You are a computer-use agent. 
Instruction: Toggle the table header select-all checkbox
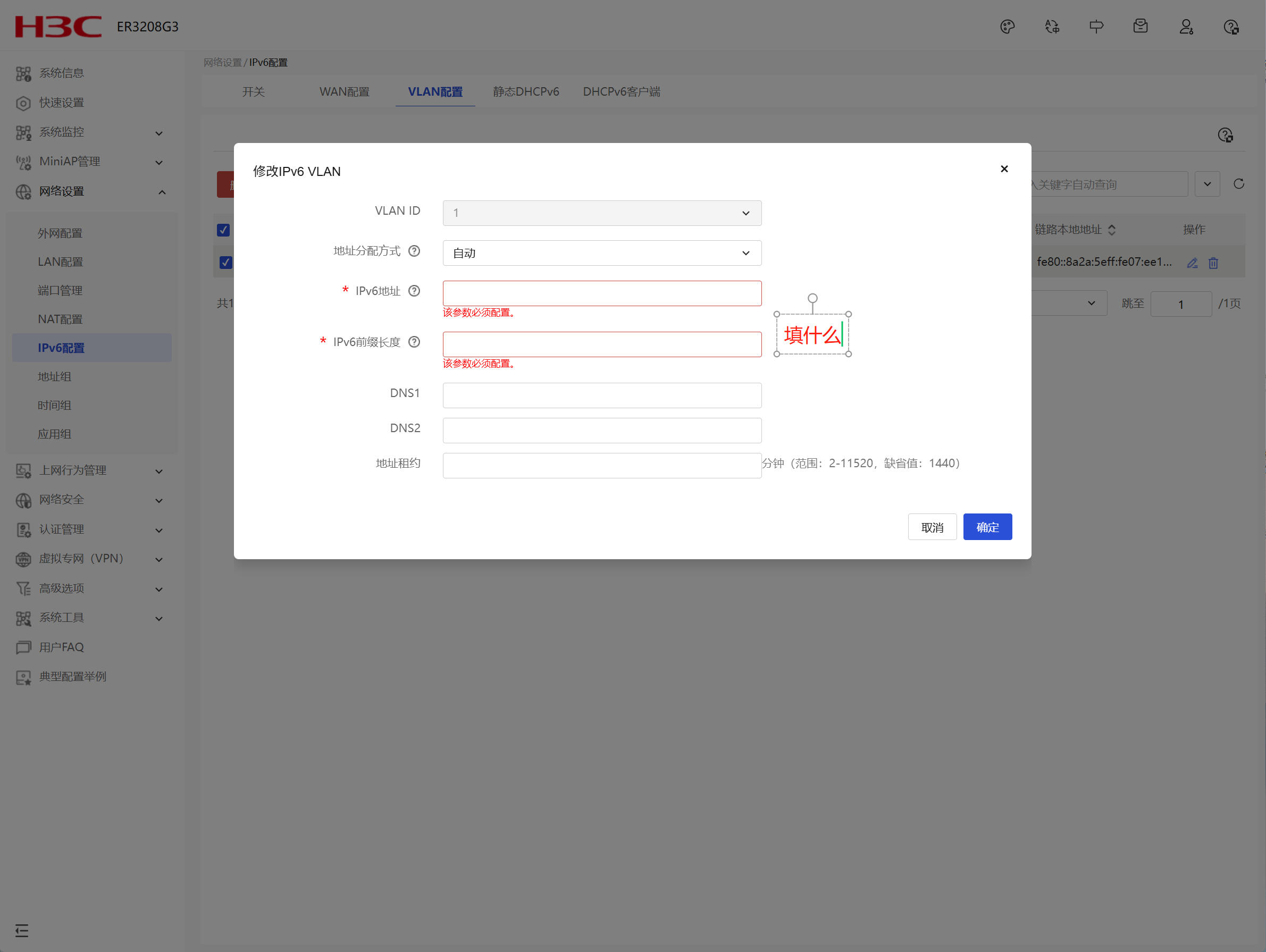[223, 230]
